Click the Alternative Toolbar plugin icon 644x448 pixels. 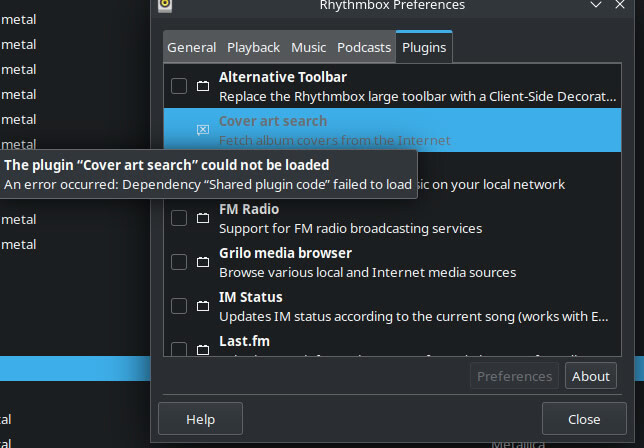202,86
